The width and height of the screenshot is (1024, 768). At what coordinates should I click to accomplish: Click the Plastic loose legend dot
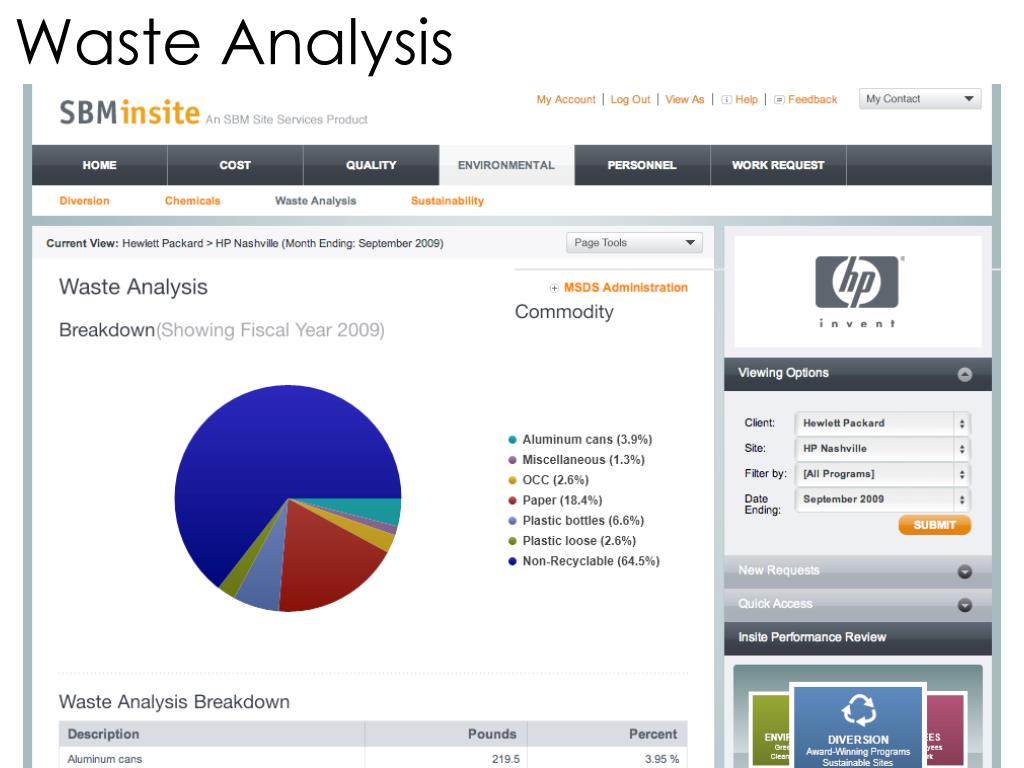pyautogui.click(x=512, y=541)
